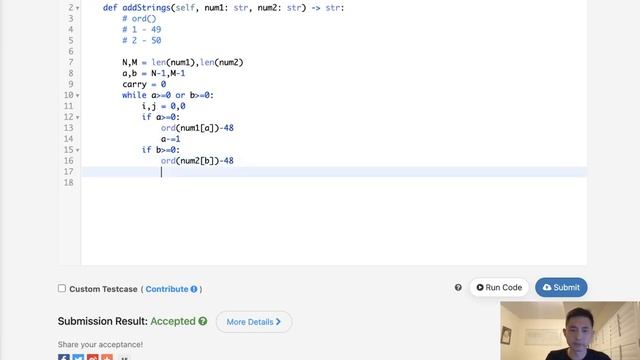Screen dimensions: 640x360
Task: Enable the Custom Testcase checkbox
Action: click(x=62, y=288)
